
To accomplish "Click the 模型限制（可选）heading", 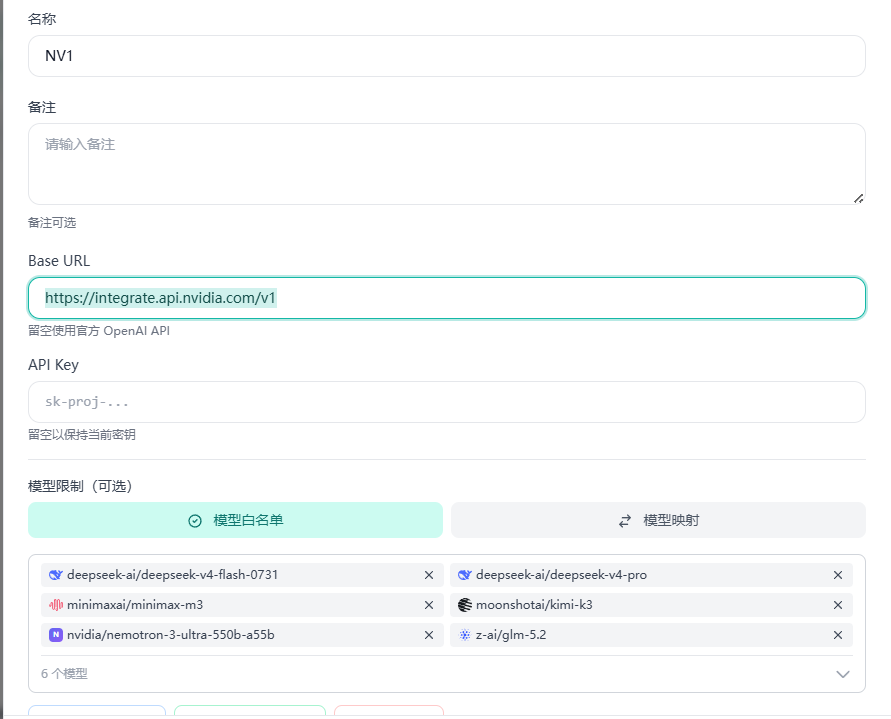I will pos(80,486).
